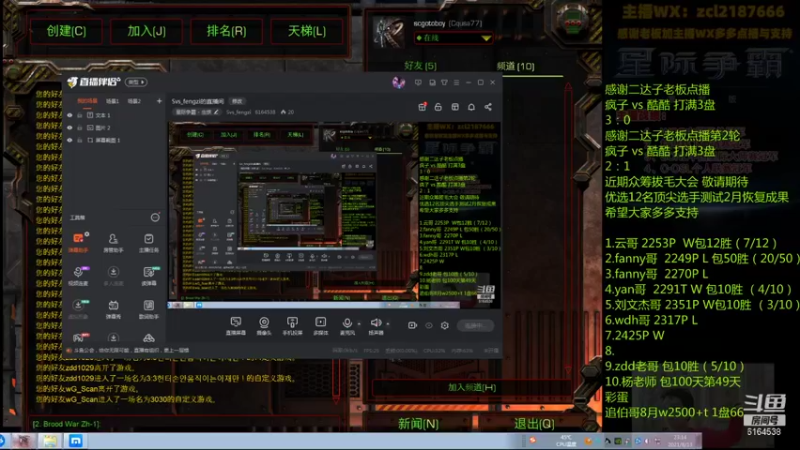Toggle the preview eye next to settings gear
800x450 pixels.
coord(429,326)
